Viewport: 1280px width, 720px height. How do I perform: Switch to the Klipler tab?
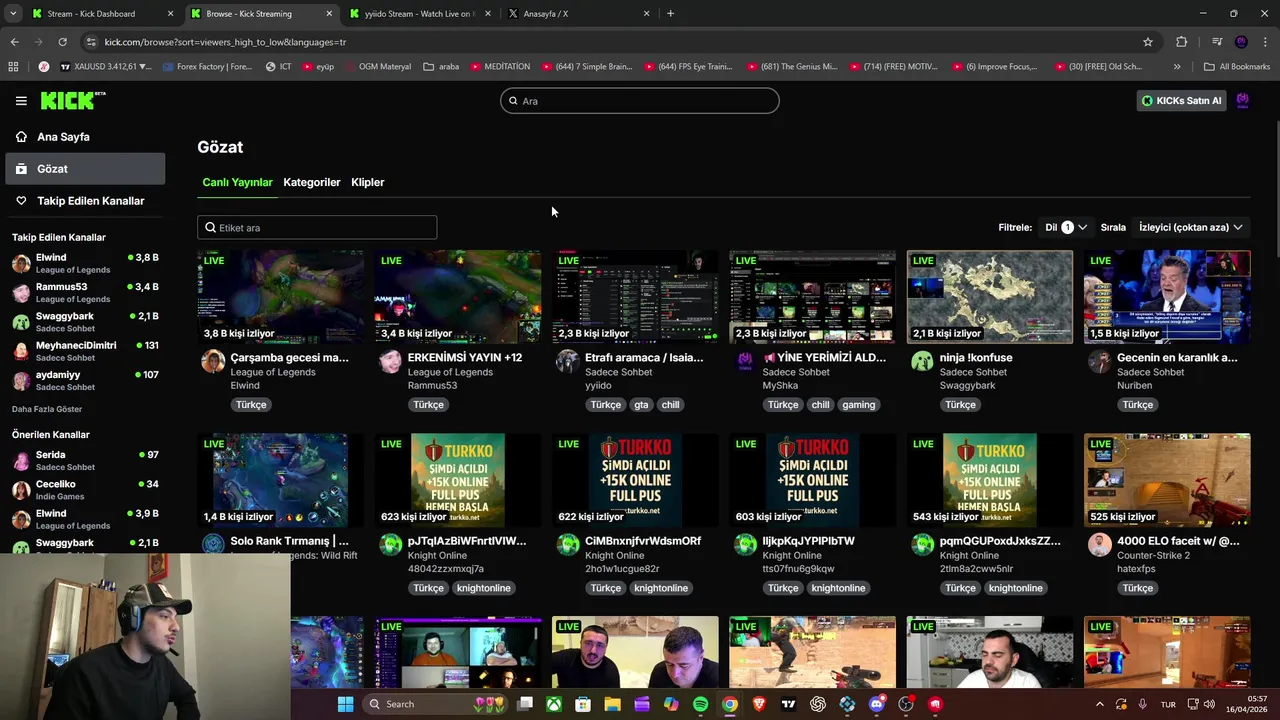(368, 182)
